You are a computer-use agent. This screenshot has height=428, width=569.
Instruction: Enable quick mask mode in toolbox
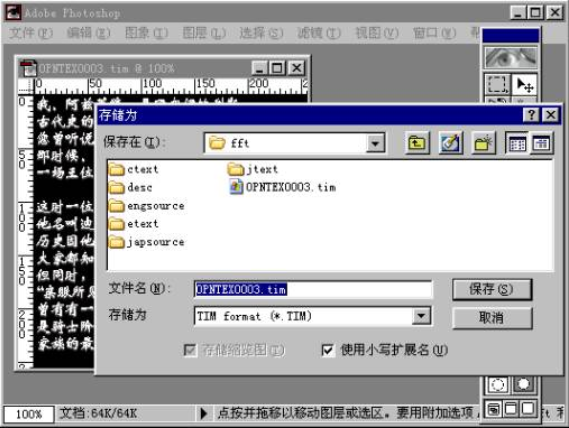coord(523,384)
